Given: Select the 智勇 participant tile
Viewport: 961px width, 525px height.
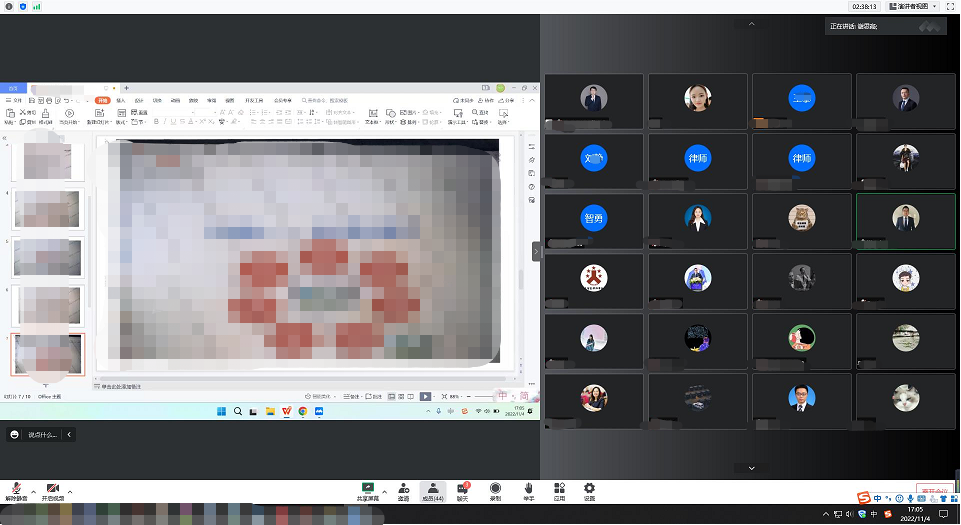Looking at the screenshot, I should 594,216.
